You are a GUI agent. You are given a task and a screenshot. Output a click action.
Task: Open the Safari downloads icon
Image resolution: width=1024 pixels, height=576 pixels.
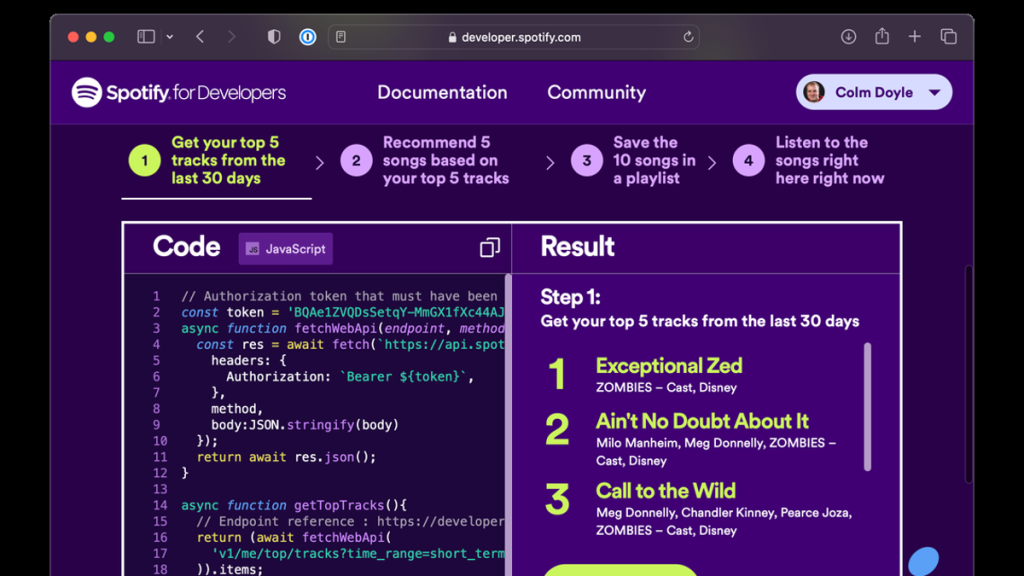[848, 37]
